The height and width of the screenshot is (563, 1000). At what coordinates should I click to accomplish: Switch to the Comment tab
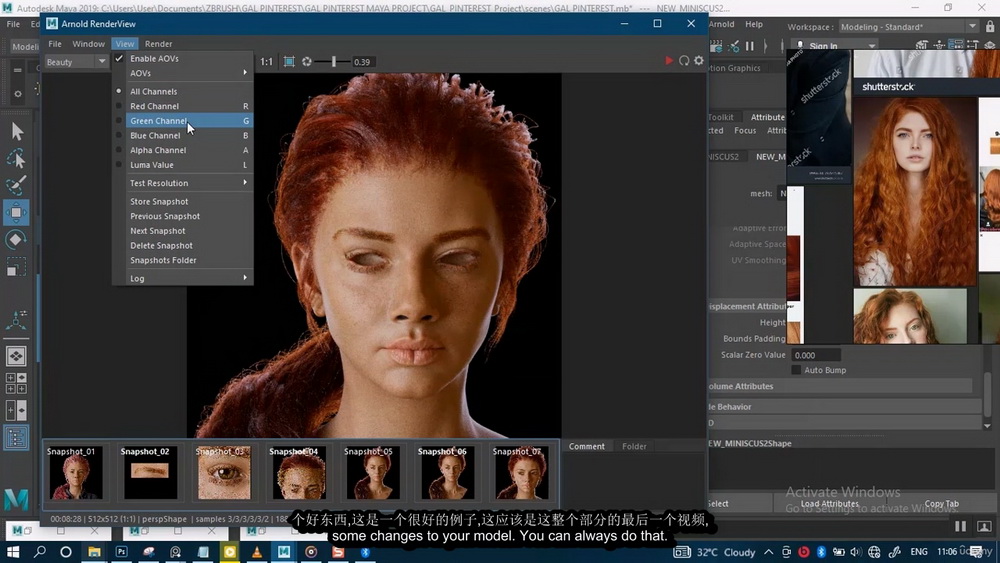(x=586, y=446)
